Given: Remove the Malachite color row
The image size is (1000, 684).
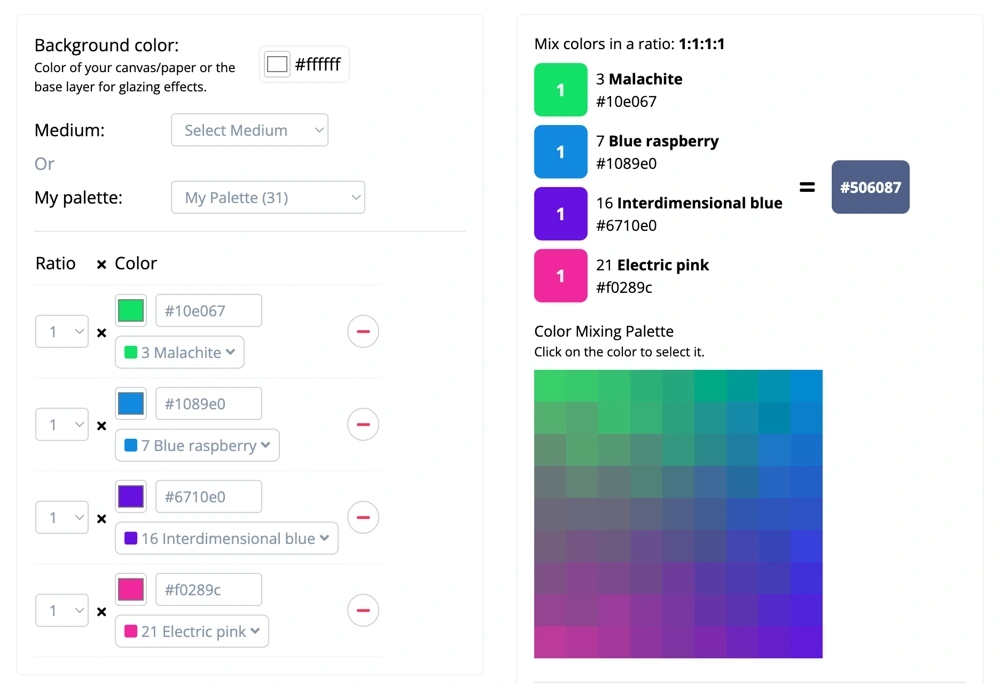Looking at the screenshot, I should [363, 331].
